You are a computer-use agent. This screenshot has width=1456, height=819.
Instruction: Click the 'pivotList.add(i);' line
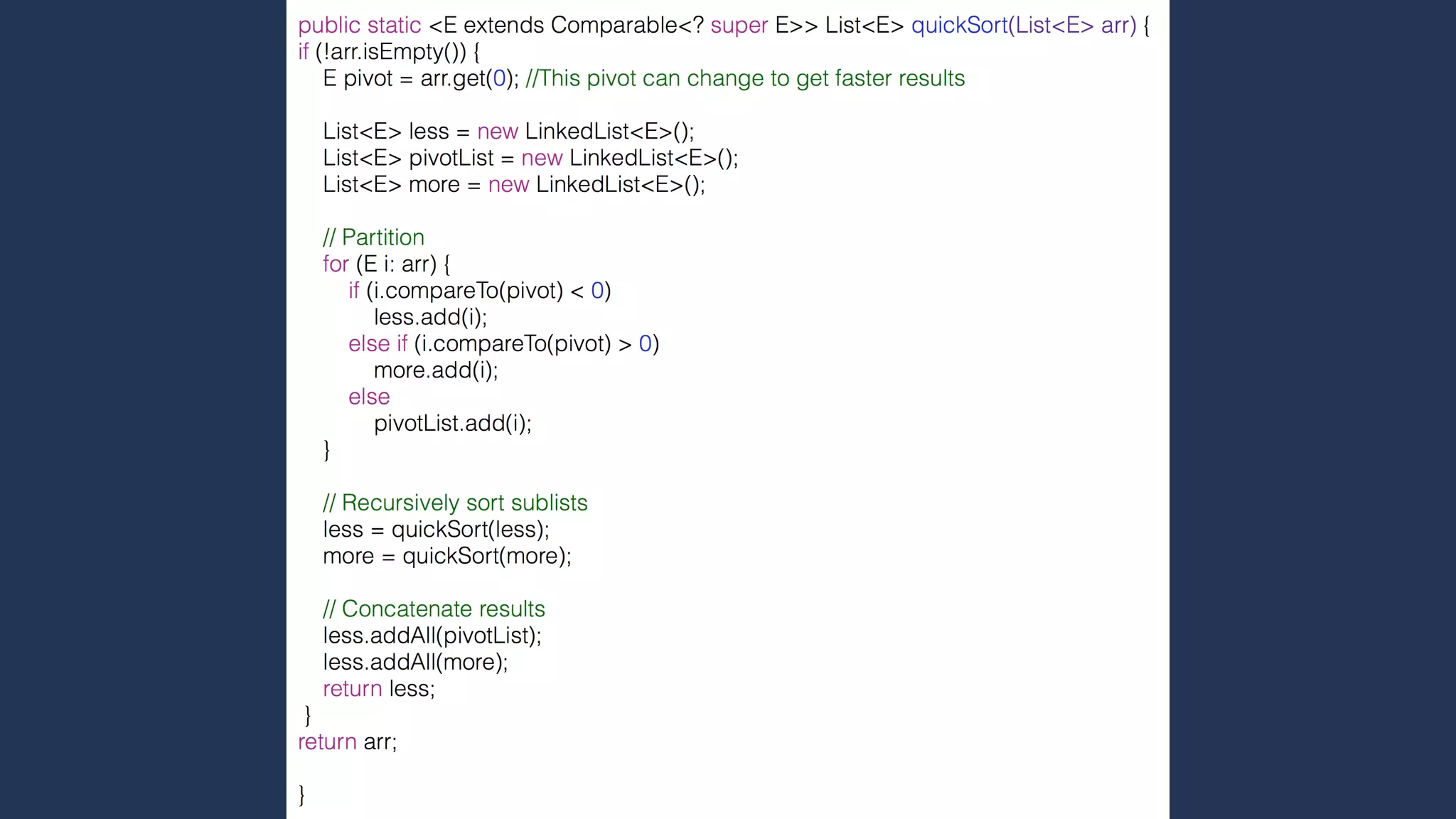point(452,424)
